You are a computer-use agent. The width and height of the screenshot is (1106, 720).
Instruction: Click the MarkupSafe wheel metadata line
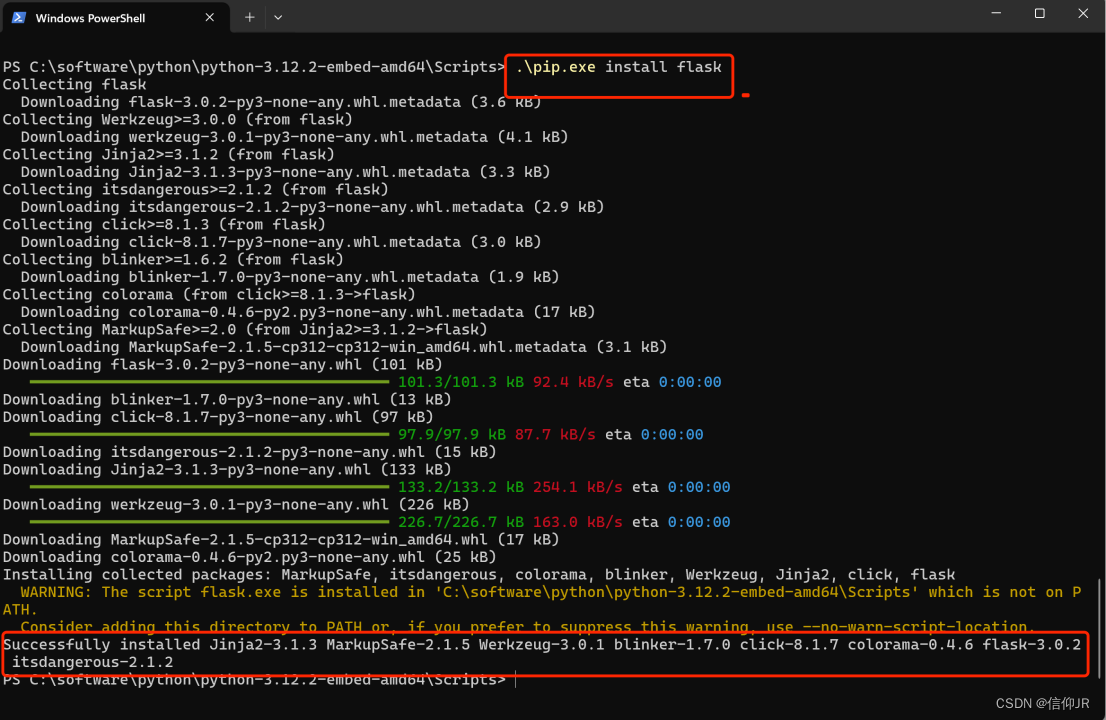[x=335, y=346]
